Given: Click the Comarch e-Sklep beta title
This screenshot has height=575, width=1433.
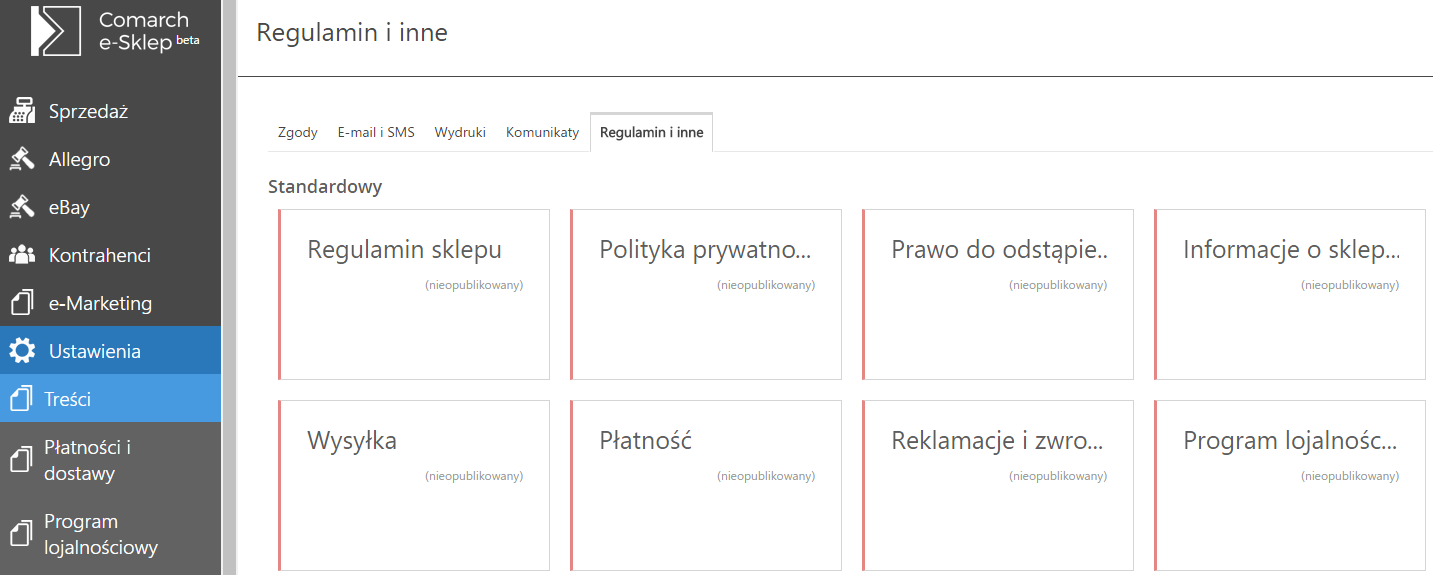Looking at the screenshot, I should [149, 31].
